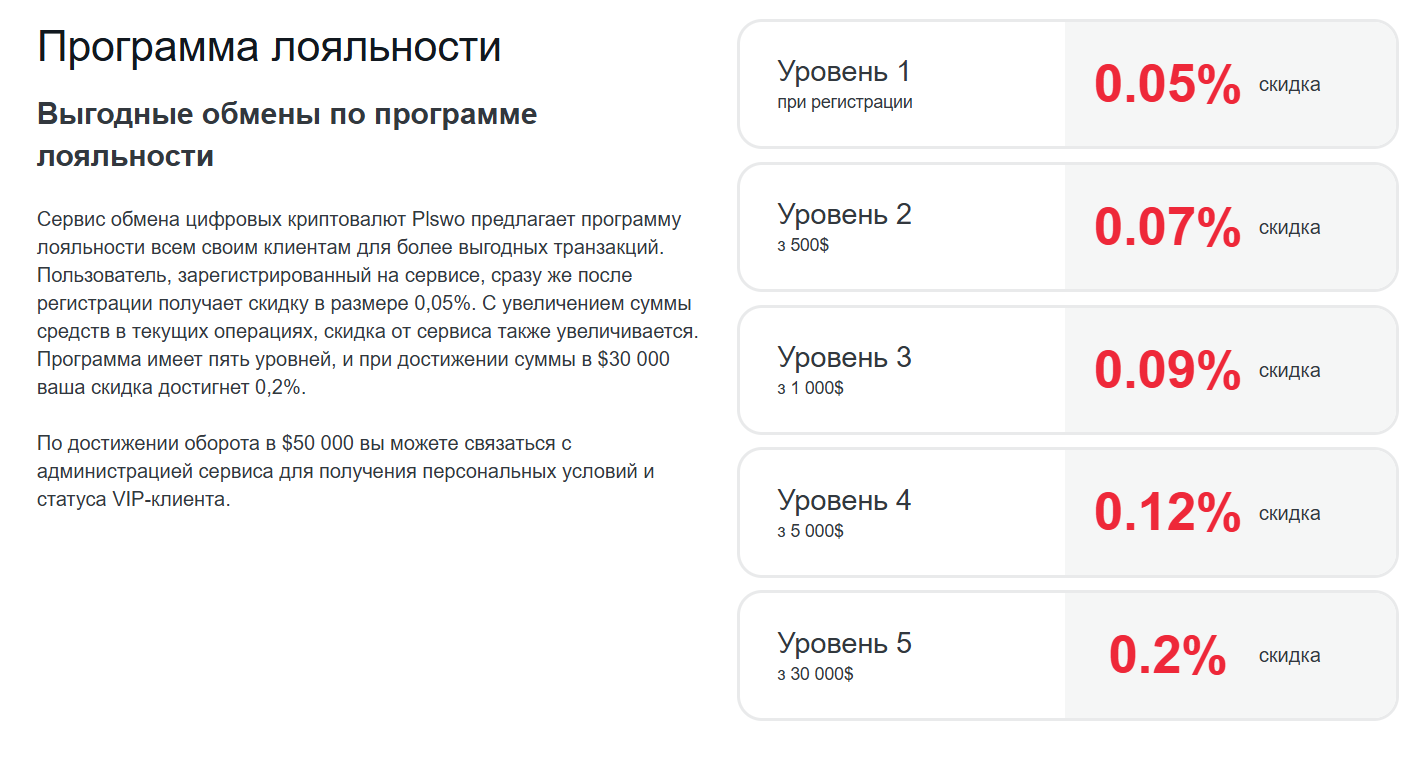Screen dimensions: 1428x759
Task: Click the "Выгодные обмены по программе лояльности" subheading
Action: (287, 135)
